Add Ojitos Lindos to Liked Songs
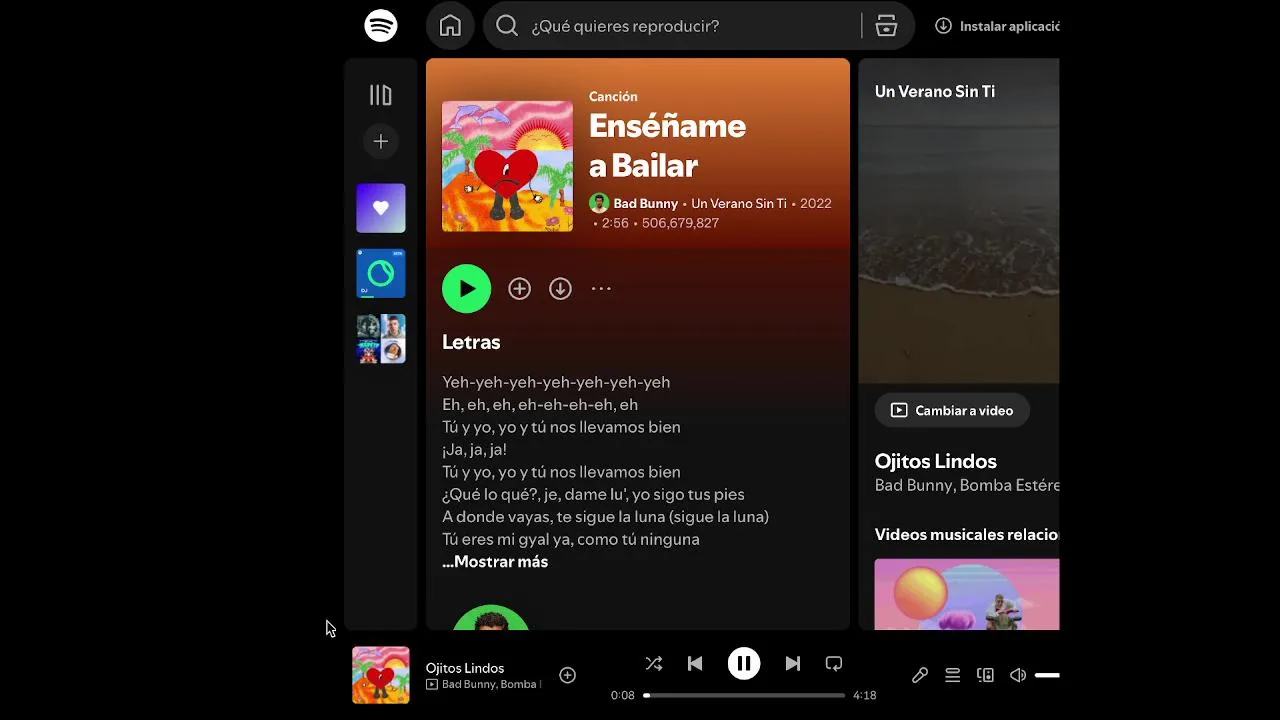1280x720 pixels. coord(567,675)
